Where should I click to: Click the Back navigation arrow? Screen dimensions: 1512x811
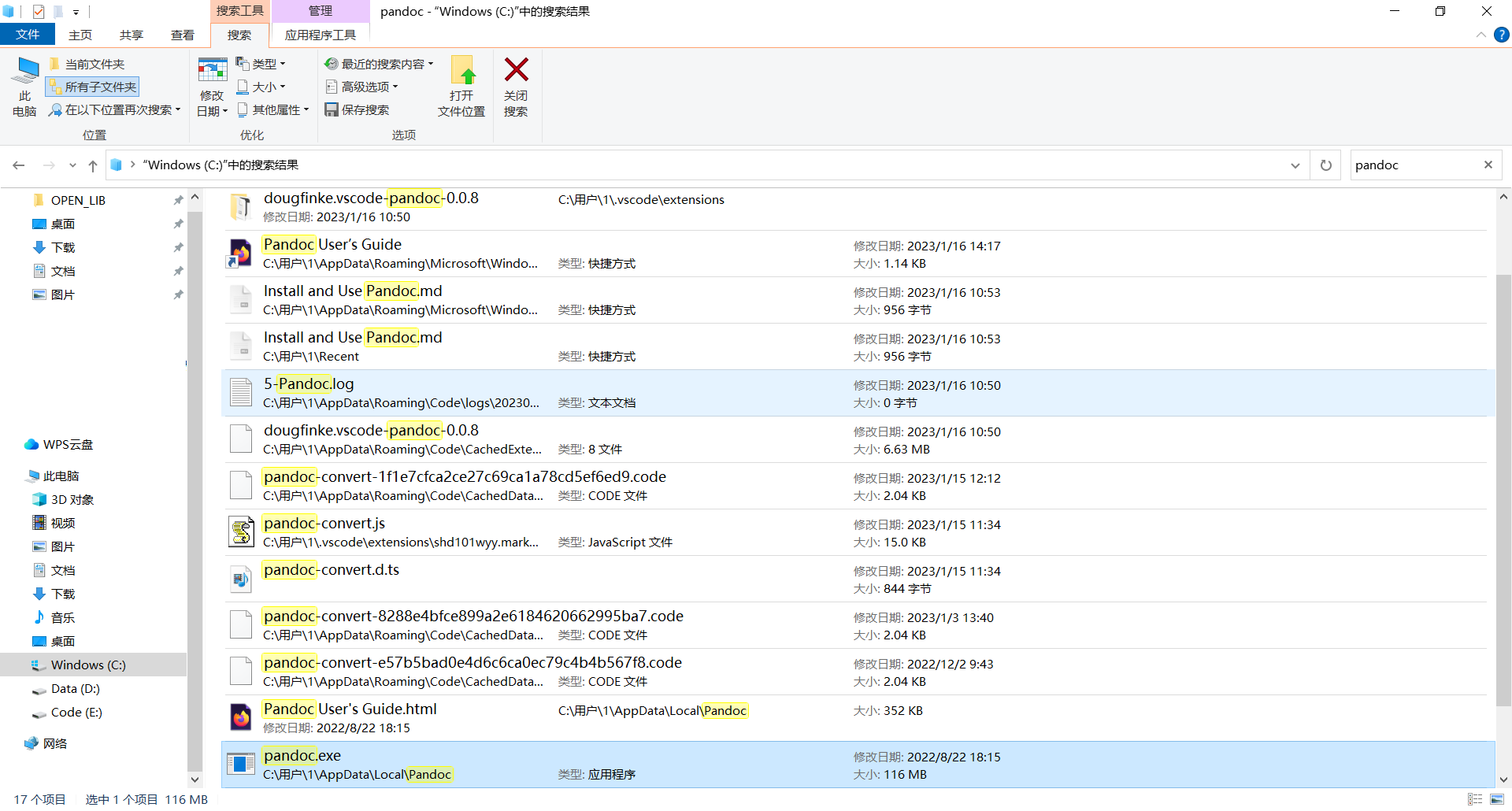[19, 165]
